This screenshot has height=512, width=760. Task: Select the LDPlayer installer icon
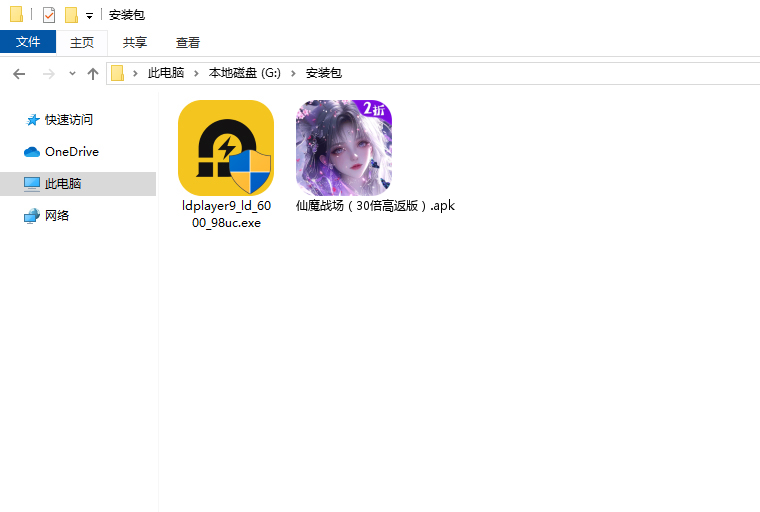[226, 148]
